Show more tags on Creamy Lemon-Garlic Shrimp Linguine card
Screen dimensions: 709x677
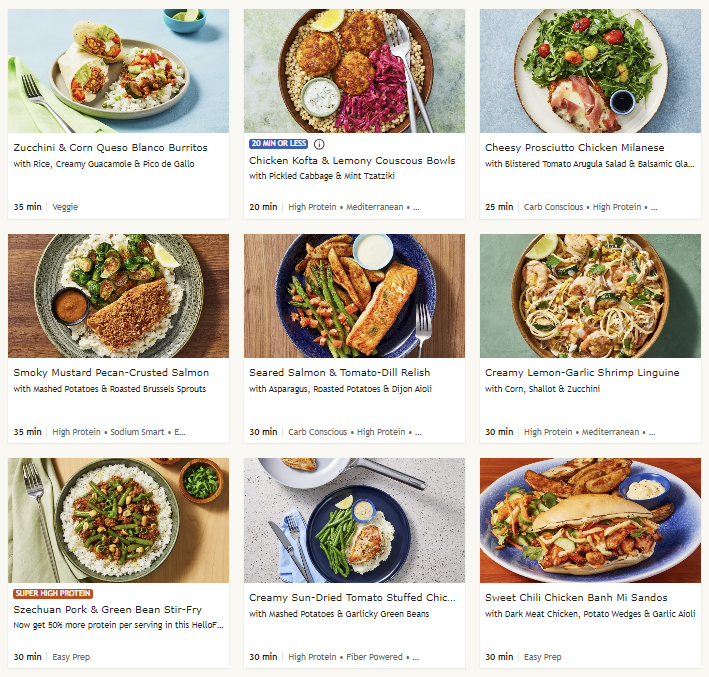click(653, 432)
